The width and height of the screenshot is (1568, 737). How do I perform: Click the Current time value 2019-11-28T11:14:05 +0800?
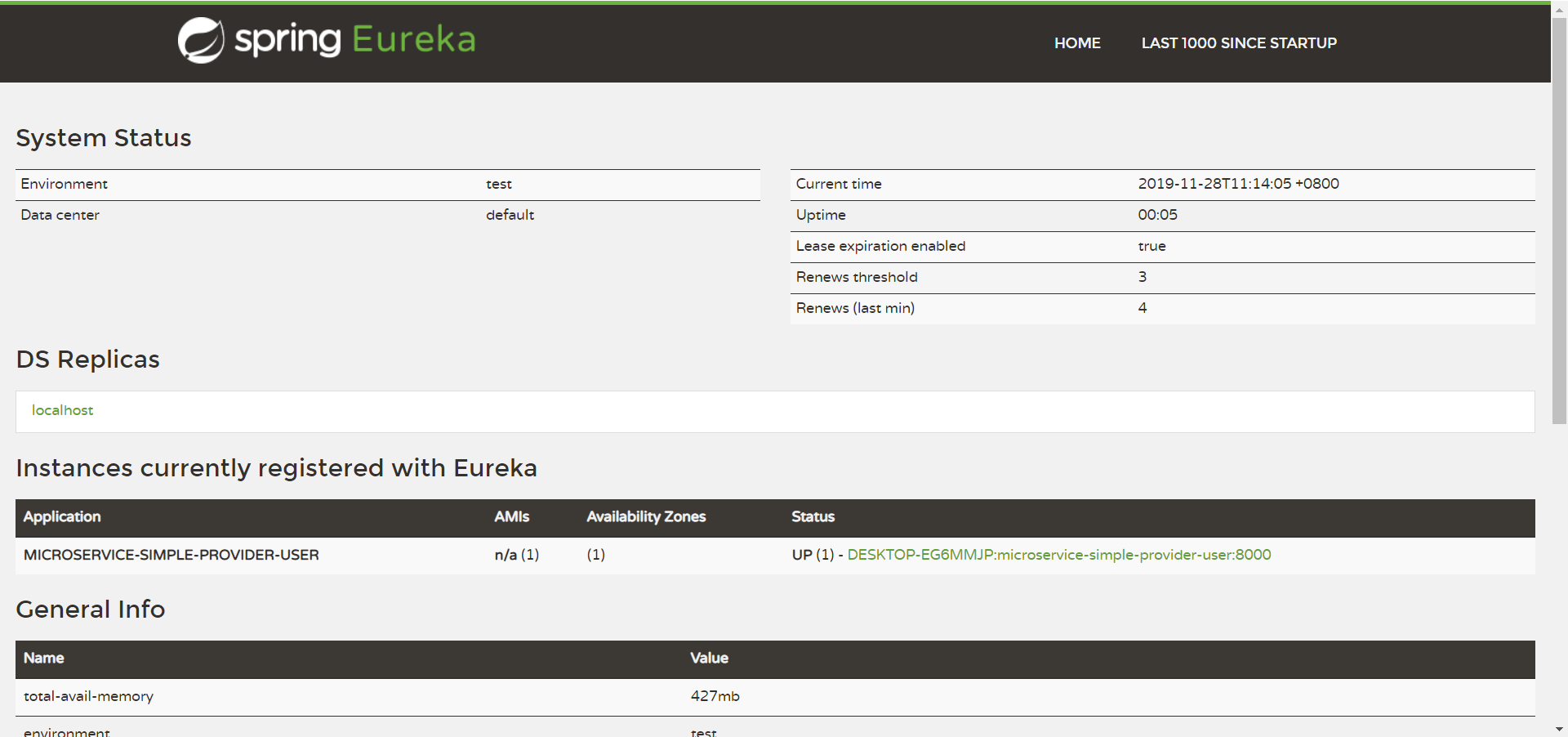(x=1238, y=184)
